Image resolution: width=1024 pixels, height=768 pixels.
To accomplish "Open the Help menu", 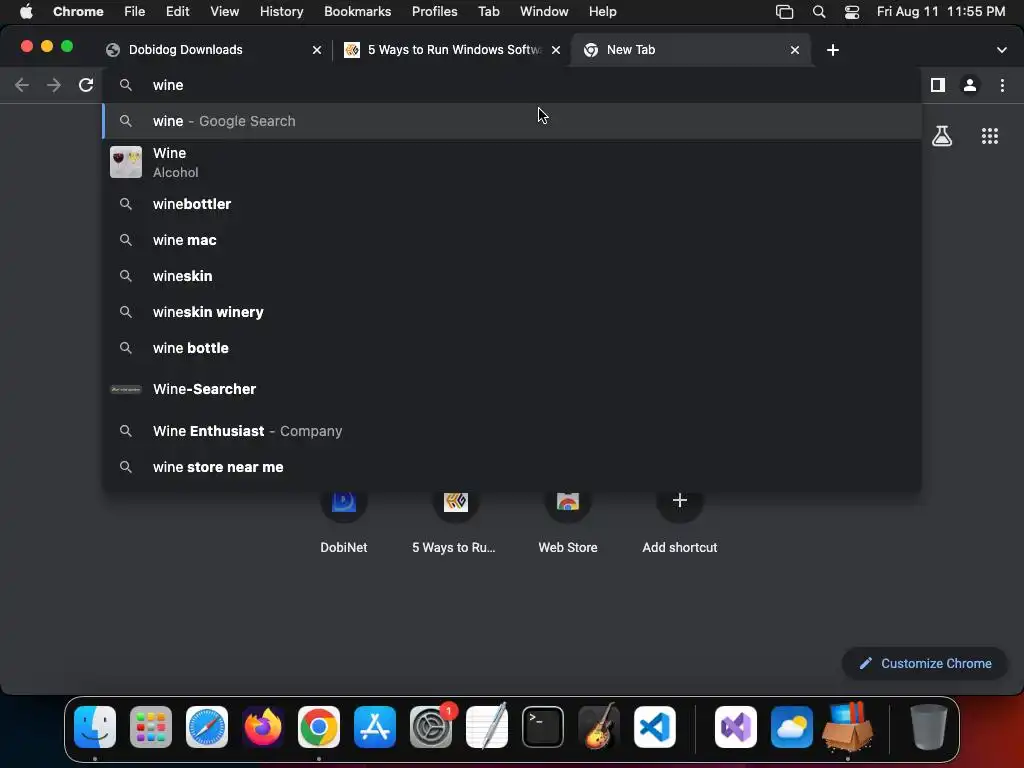I will [602, 11].
